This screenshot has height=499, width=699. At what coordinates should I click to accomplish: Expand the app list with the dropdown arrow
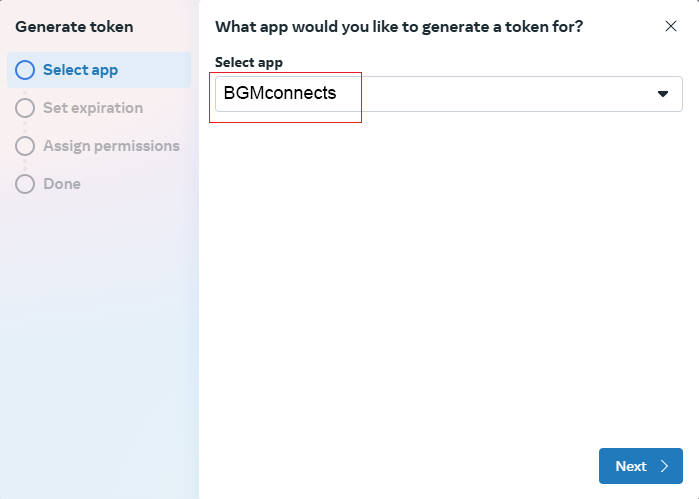[662, 94]
